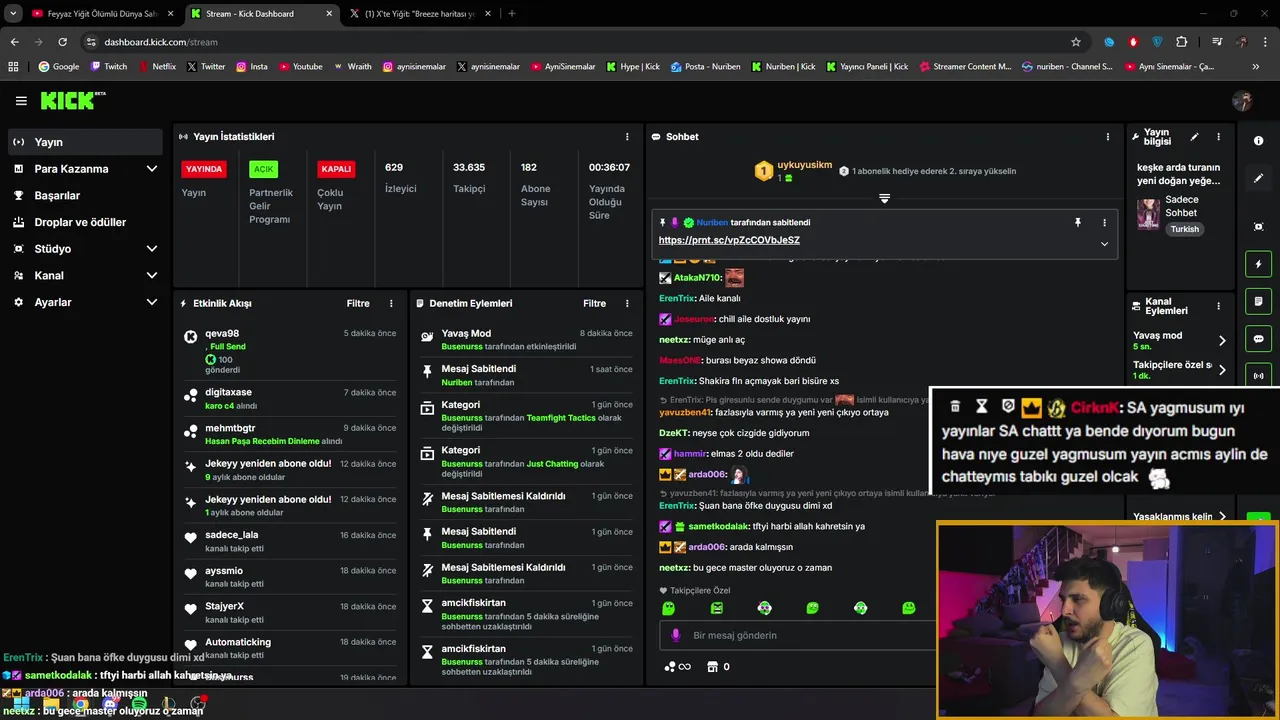Open the Etkinlik Akışı three-dot menu
Image resolution: width=1280 pixels, height=720 pixels.
tap(391, 303)
